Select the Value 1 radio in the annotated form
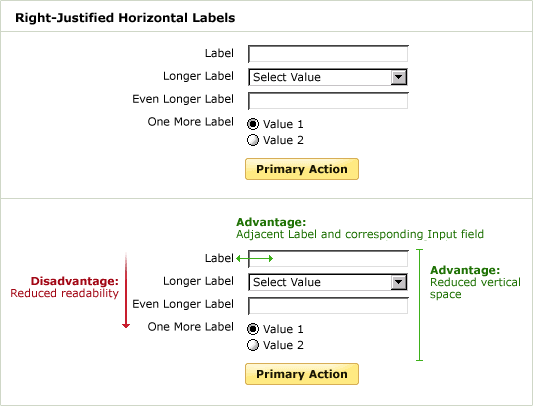The image size is (533, 406). 253,329
